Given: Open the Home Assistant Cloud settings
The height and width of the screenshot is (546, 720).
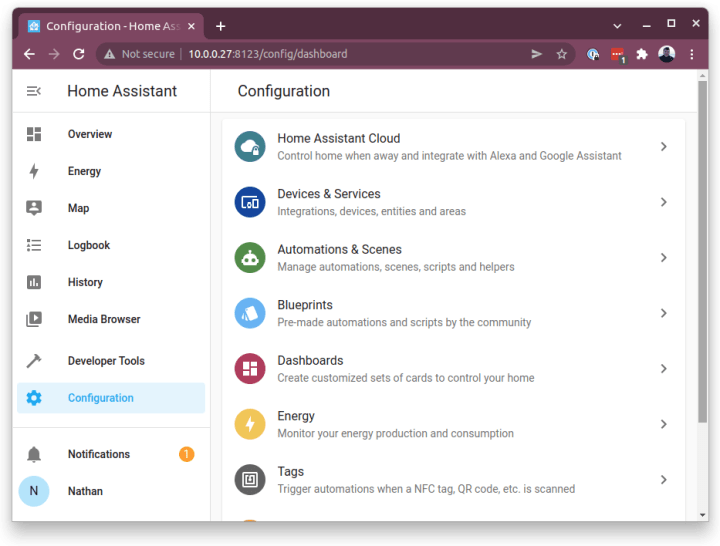Looking at the screenshot, I should (x=453, y=146).
